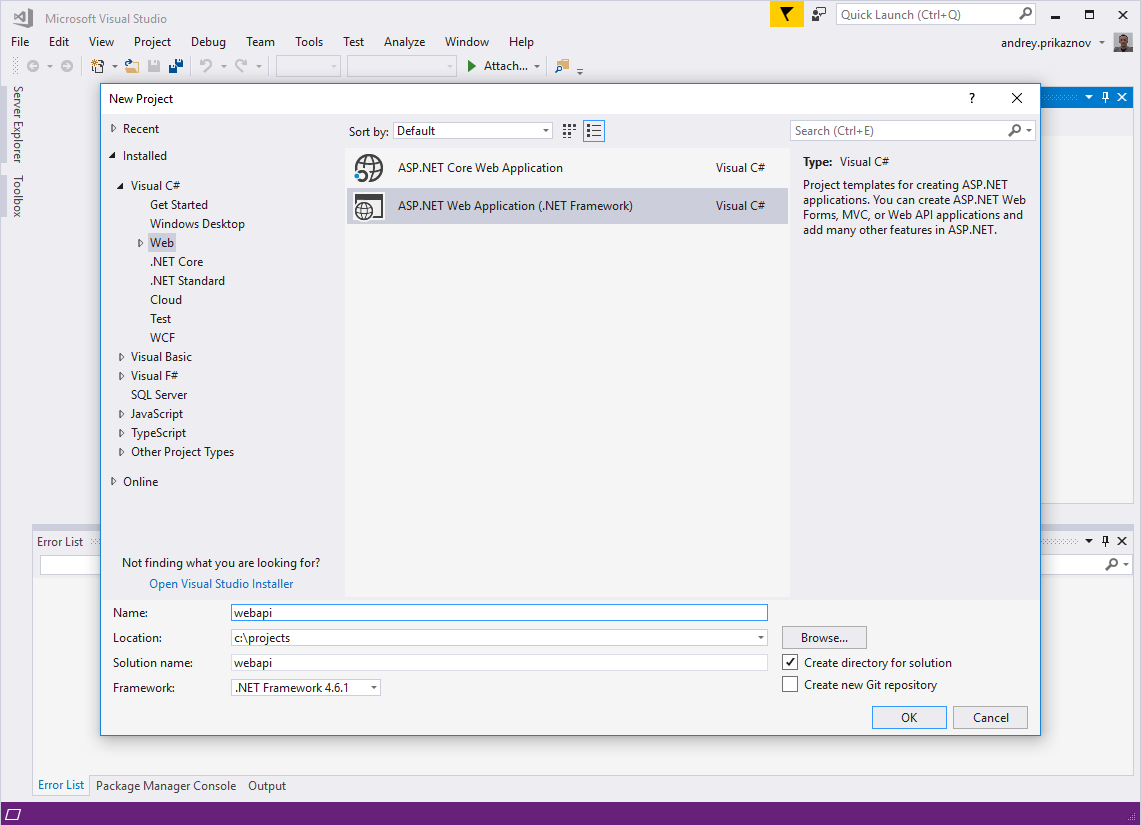1141x825 pixels.
Task: Open the Debug menu
Action: click(x=208, y=41)
